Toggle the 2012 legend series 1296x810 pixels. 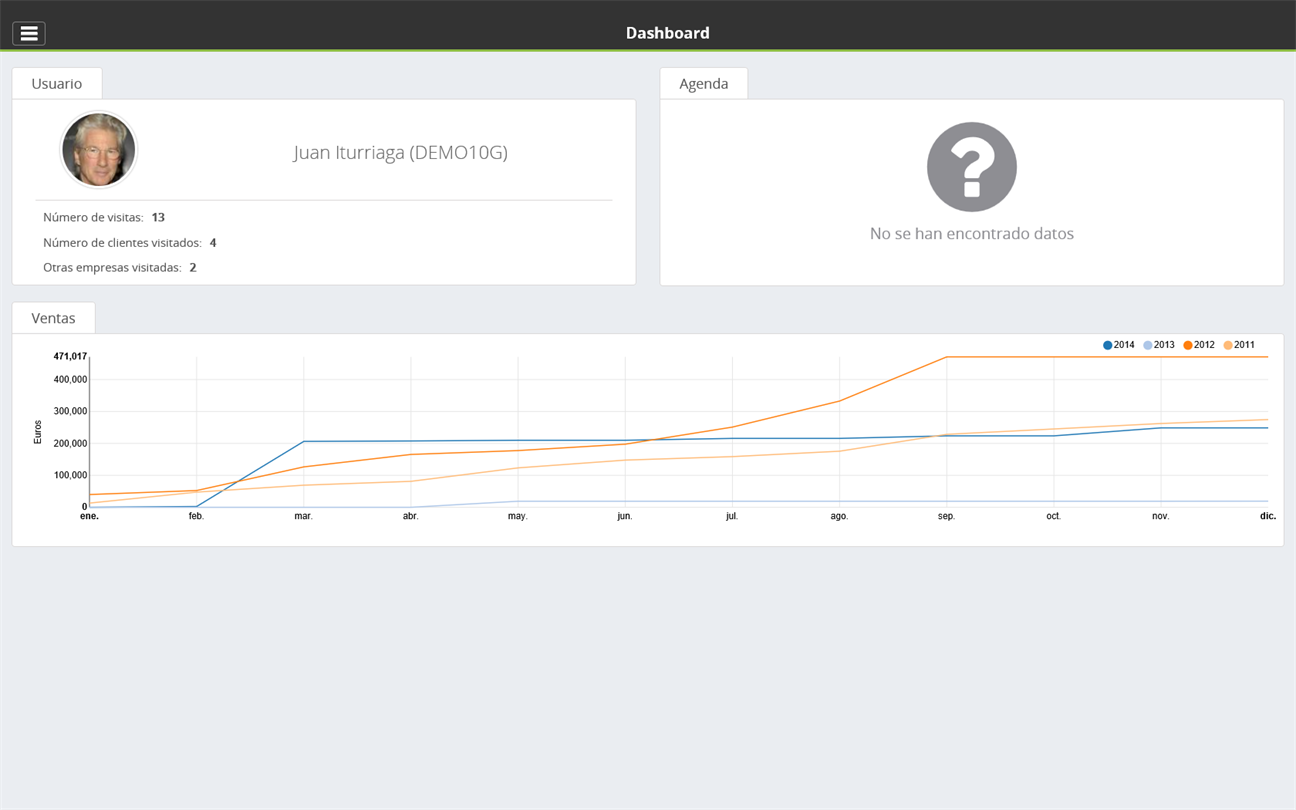[x=1199, y=345]
